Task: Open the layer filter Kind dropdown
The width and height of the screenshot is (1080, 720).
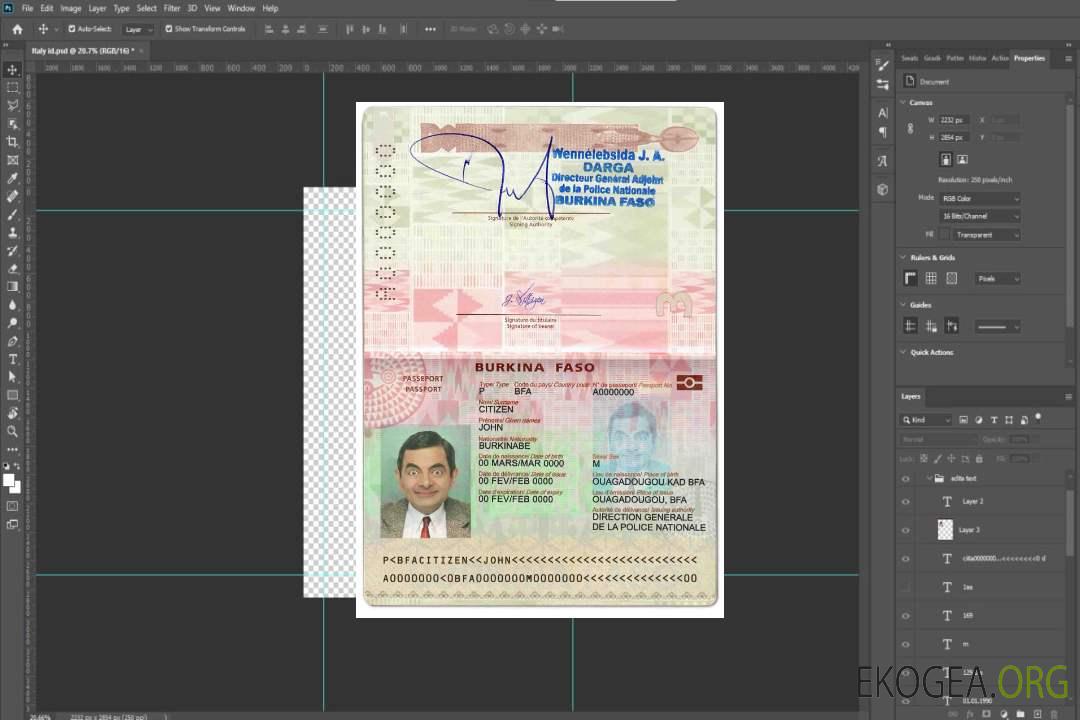Action: click(926, 420)
